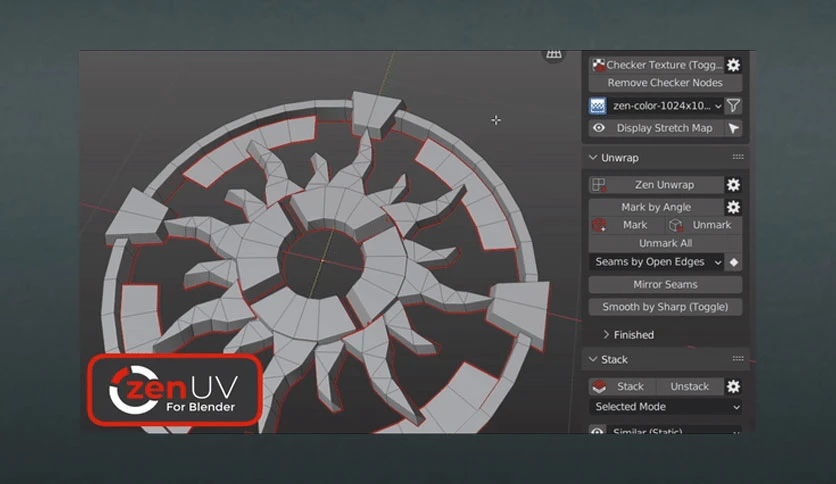Screen dimensions: 836x484
Task: Click Mark by Angle button
Action: [x=657, y=207]
